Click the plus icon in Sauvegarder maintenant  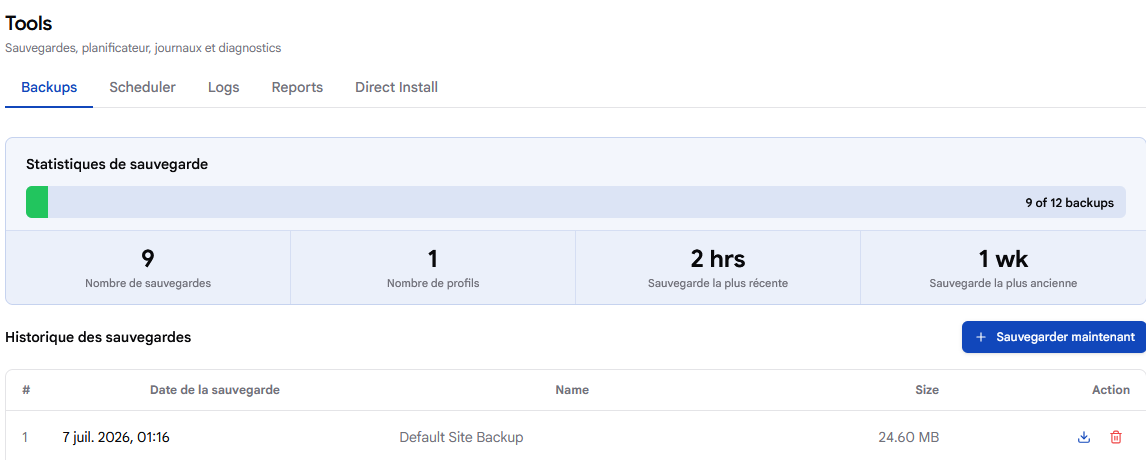pyautogui.click(x=981, y=337)
